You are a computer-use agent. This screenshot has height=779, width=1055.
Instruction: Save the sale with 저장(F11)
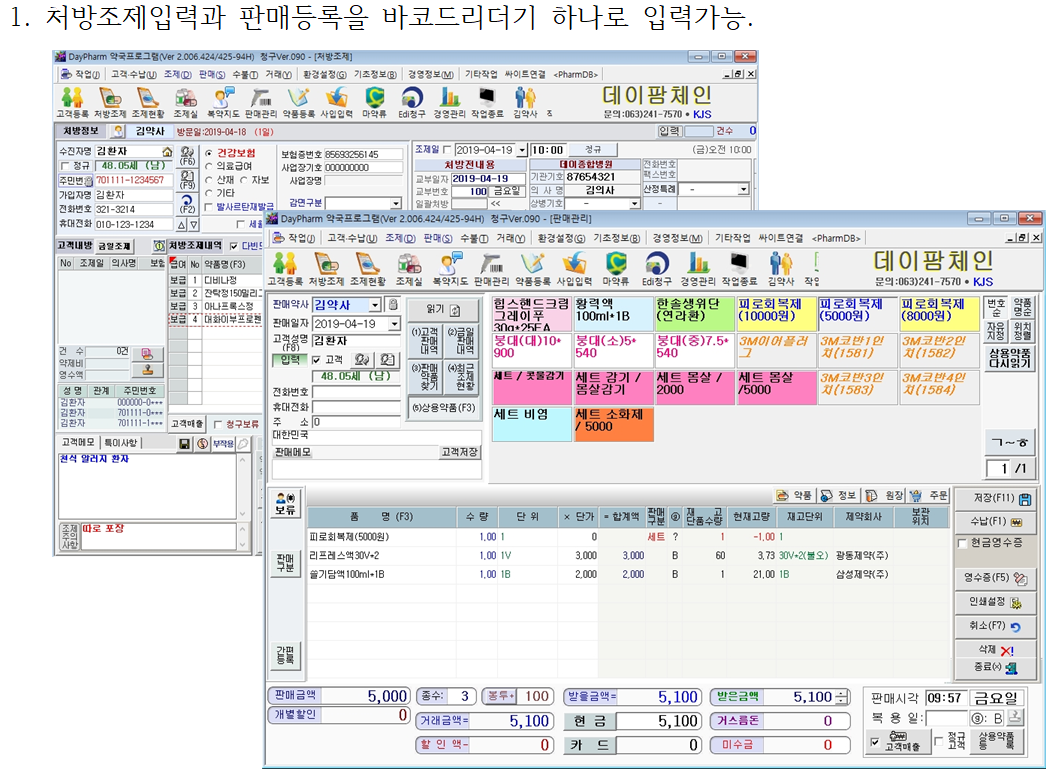(996, 498)
